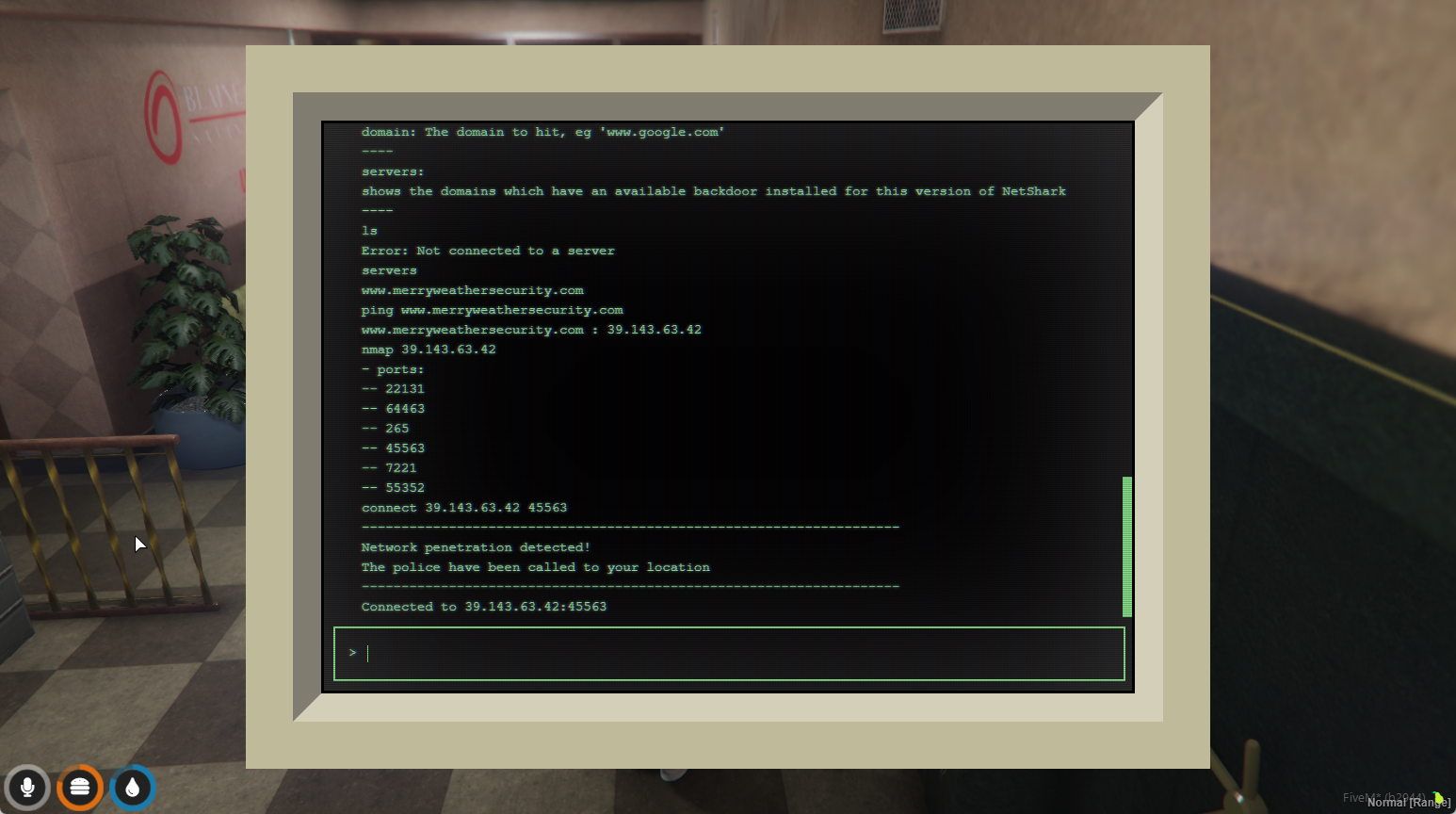Click the 'Network penetration detected!' line
1456x814 pixels.
(476, 547)
